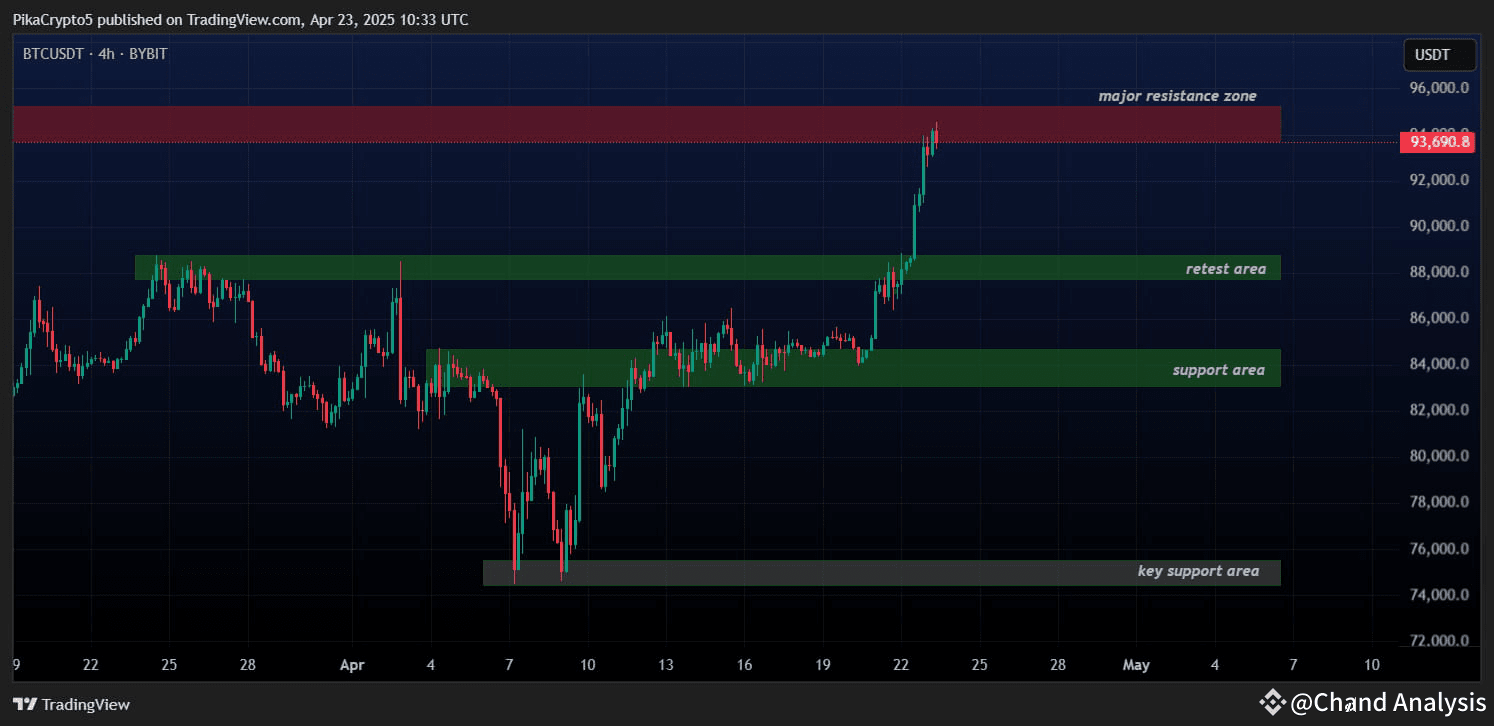Click the 80,000.0 price axis label
This screenshot has height=726, width=1494.
click(1439, 456)
